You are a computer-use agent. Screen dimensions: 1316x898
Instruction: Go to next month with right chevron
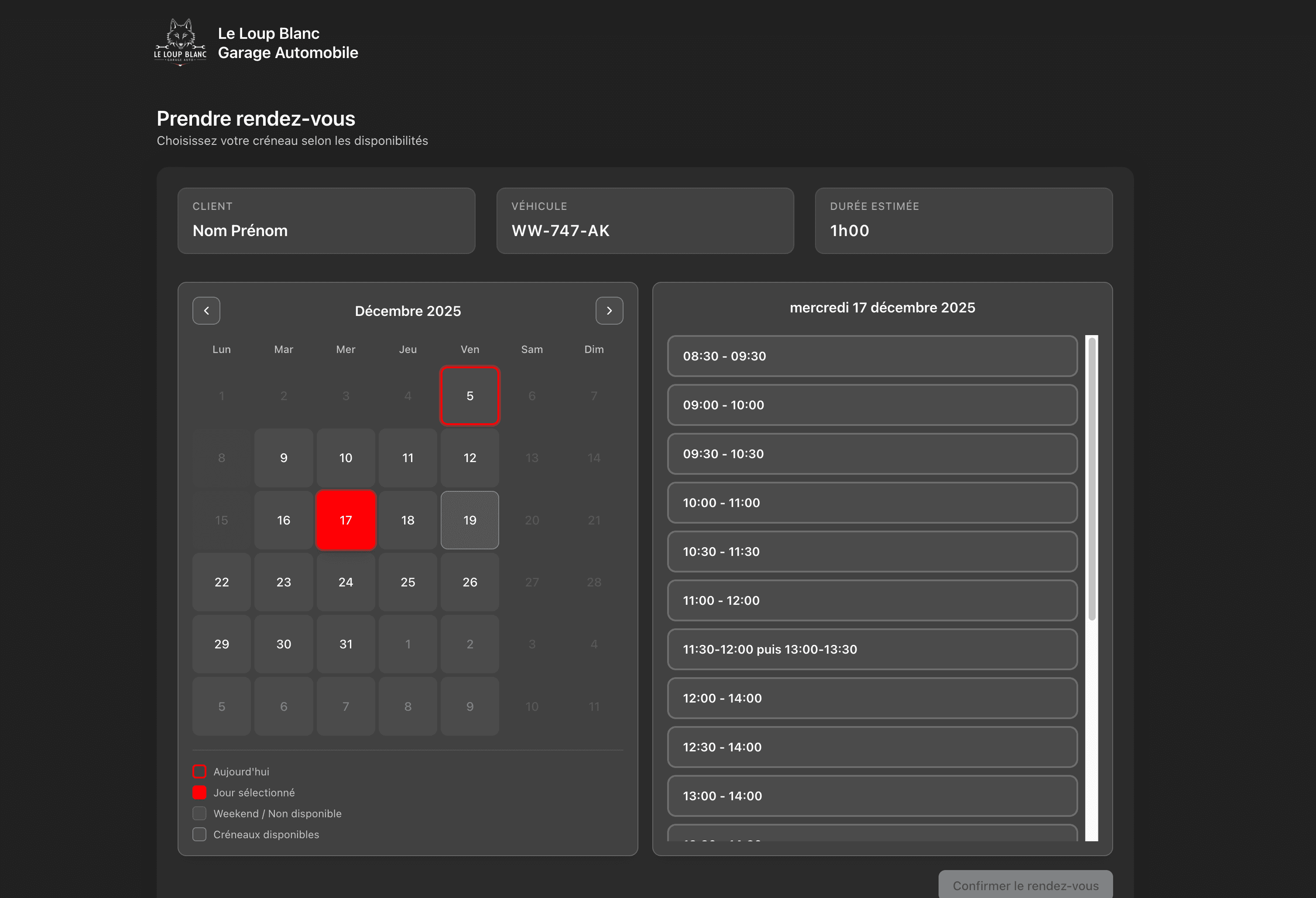609,311
